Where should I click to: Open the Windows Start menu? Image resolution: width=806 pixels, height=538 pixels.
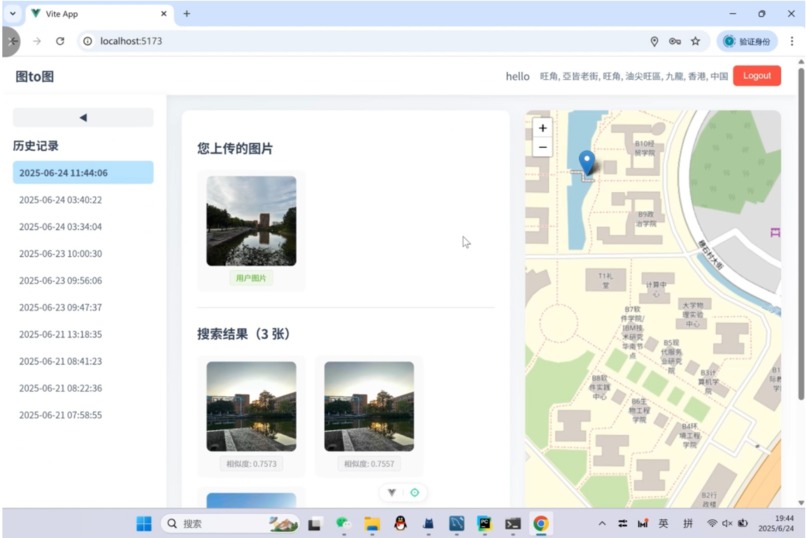pos(144,524)
